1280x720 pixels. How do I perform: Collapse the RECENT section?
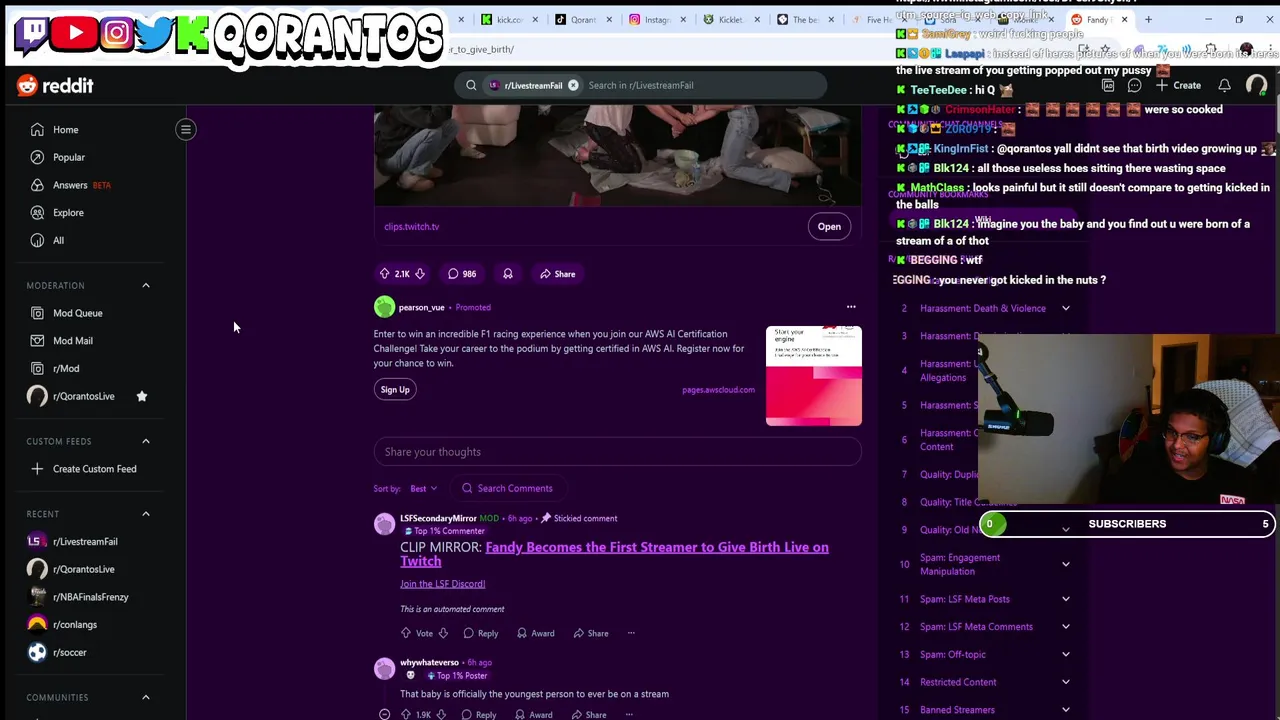click(146, 514)
